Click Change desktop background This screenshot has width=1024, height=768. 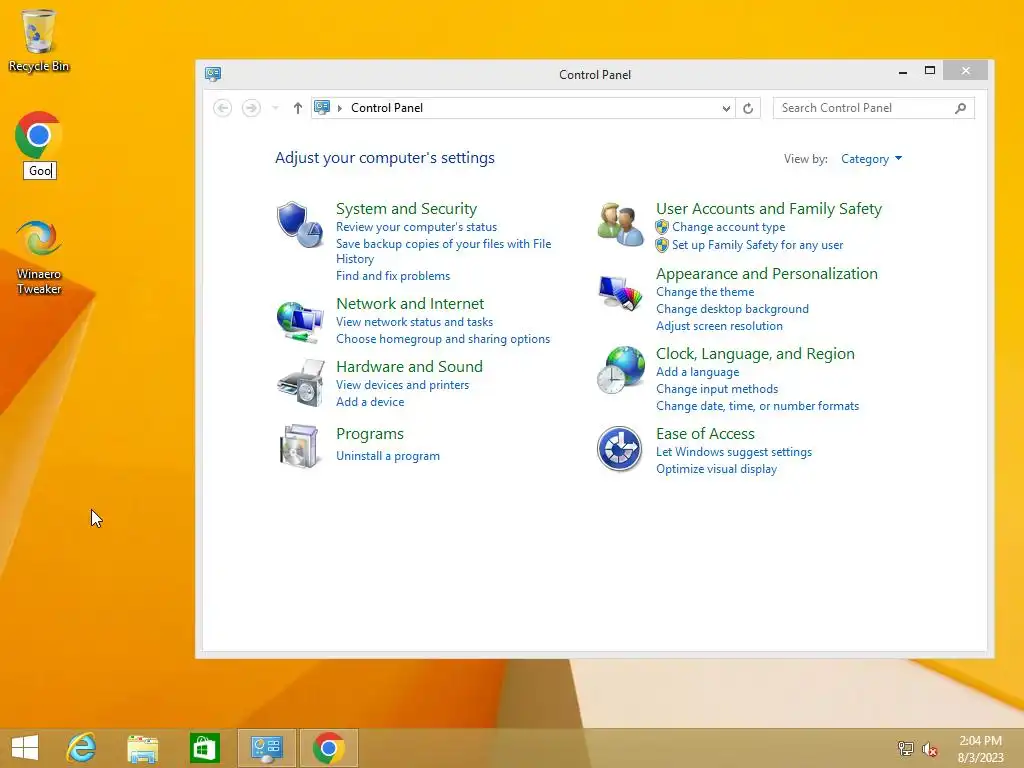(x=732, y=309)
